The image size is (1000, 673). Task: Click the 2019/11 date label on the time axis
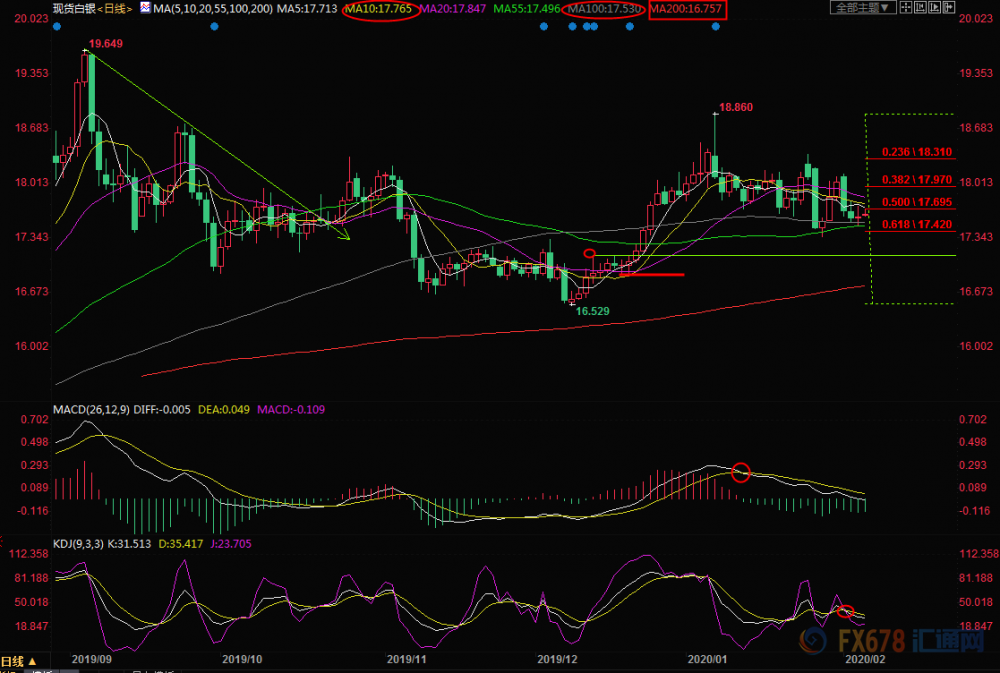click(x=407, y=659)
